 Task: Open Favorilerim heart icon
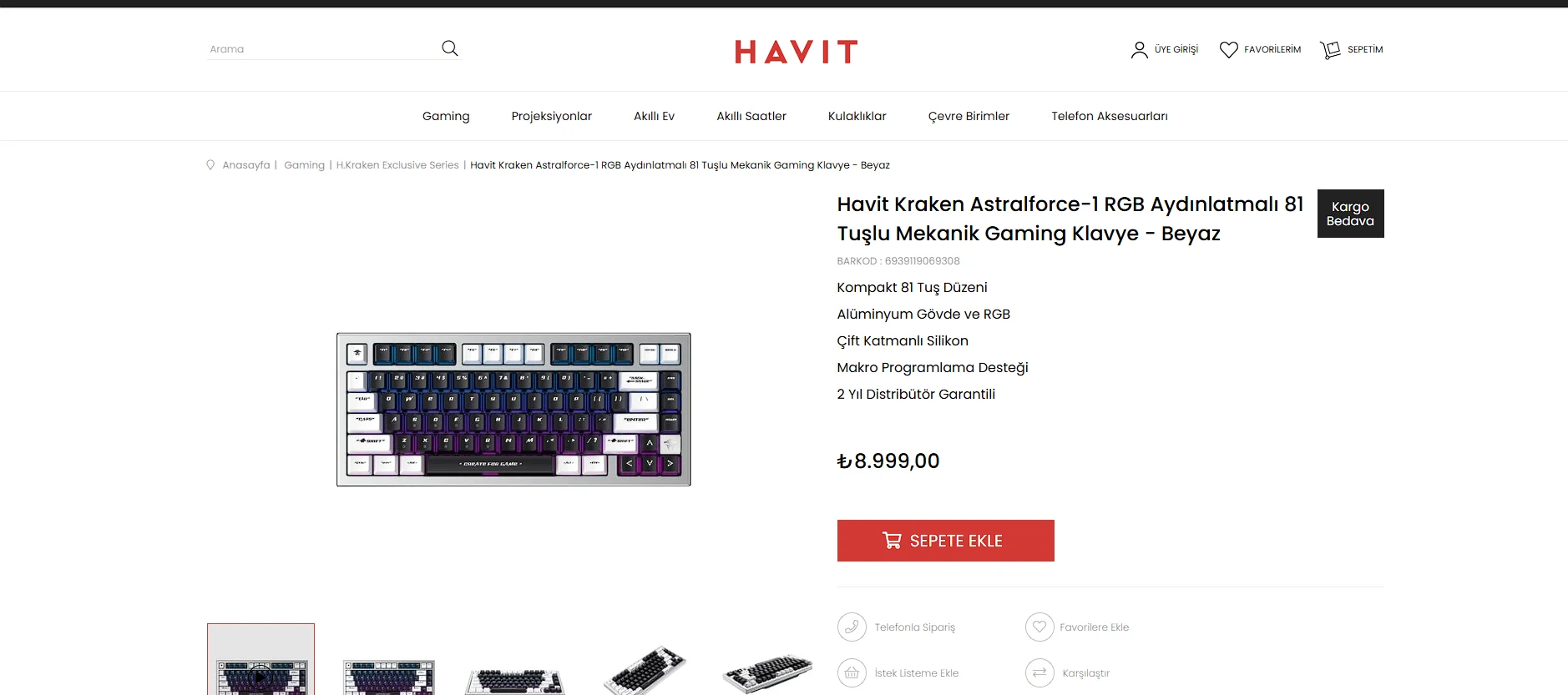point(1228,50)
